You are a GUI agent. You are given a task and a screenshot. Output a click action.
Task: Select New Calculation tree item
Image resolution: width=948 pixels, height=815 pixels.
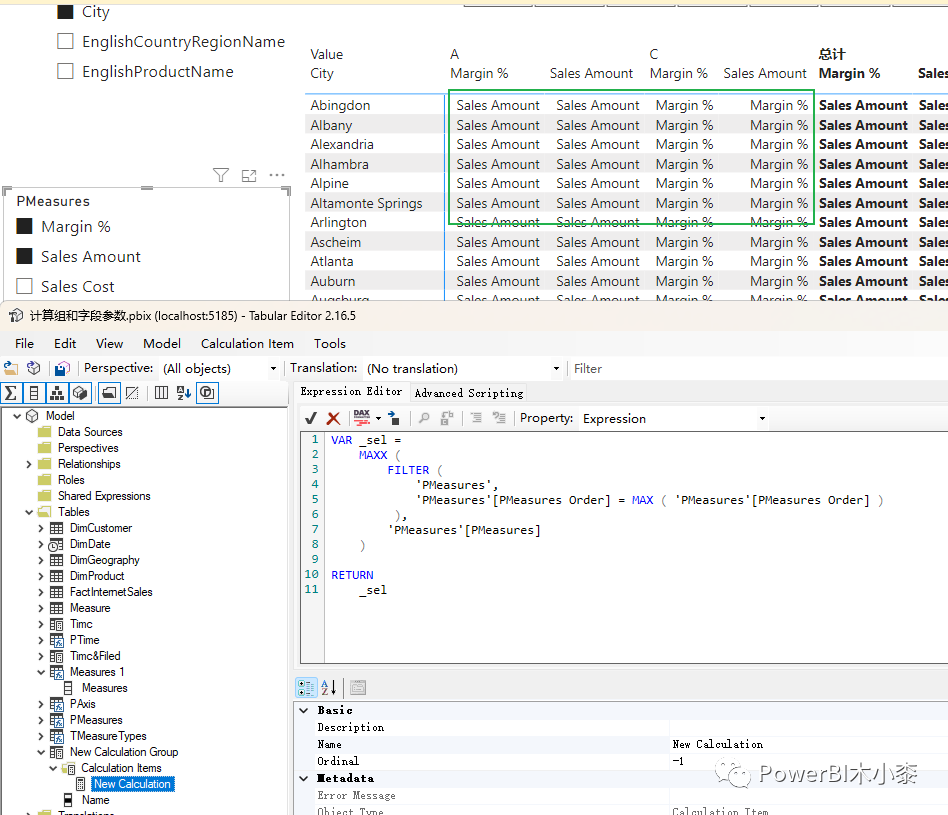[x=132, y=784]
